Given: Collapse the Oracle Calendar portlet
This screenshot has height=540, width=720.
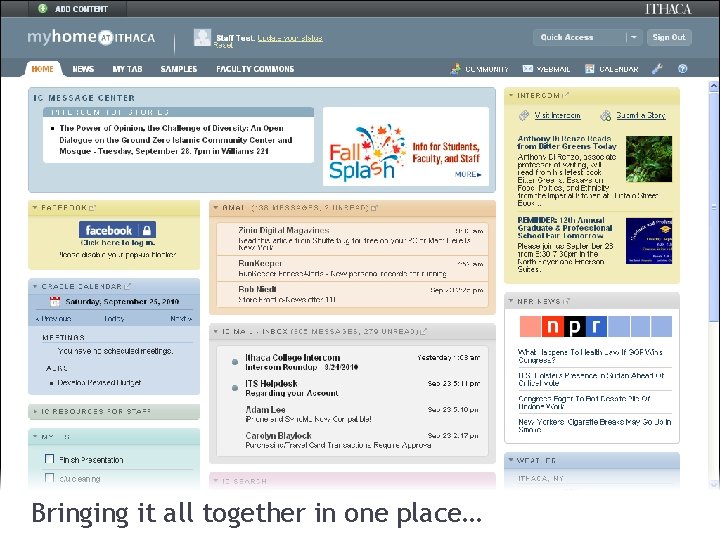Looking at the screenshot, I should (x=35, y=287).
